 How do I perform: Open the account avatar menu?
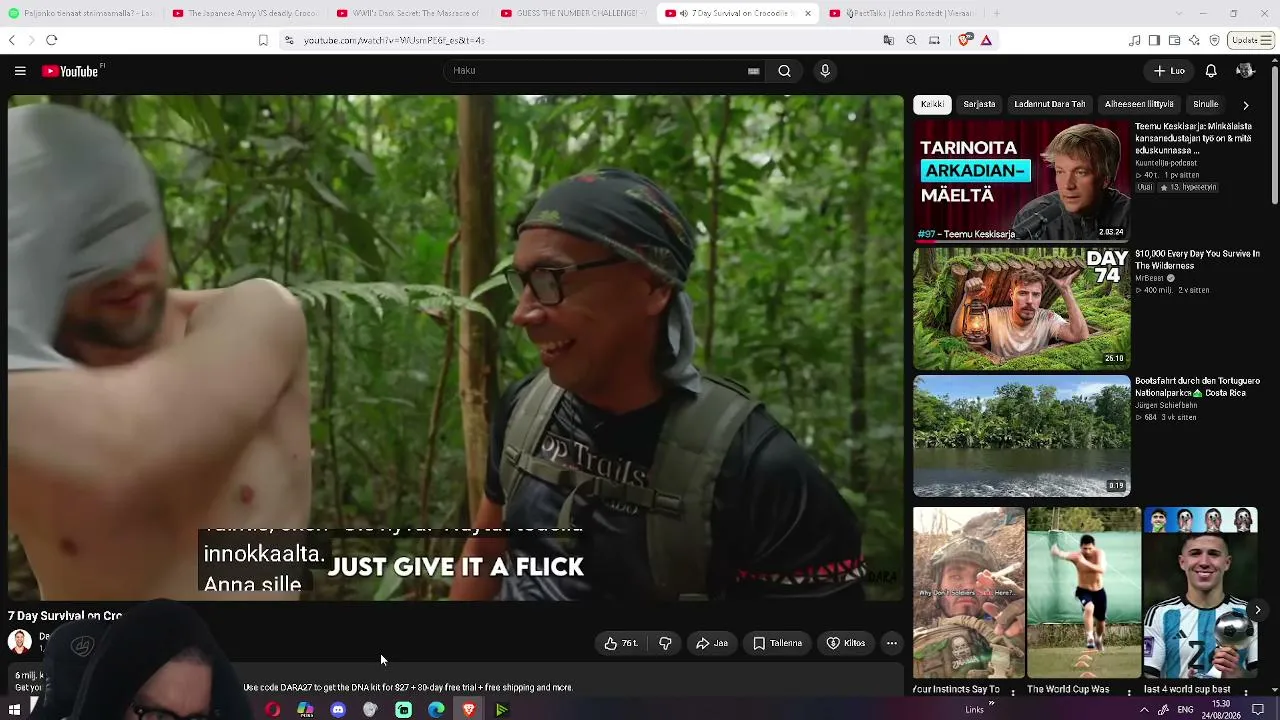tap(1245, 71)
